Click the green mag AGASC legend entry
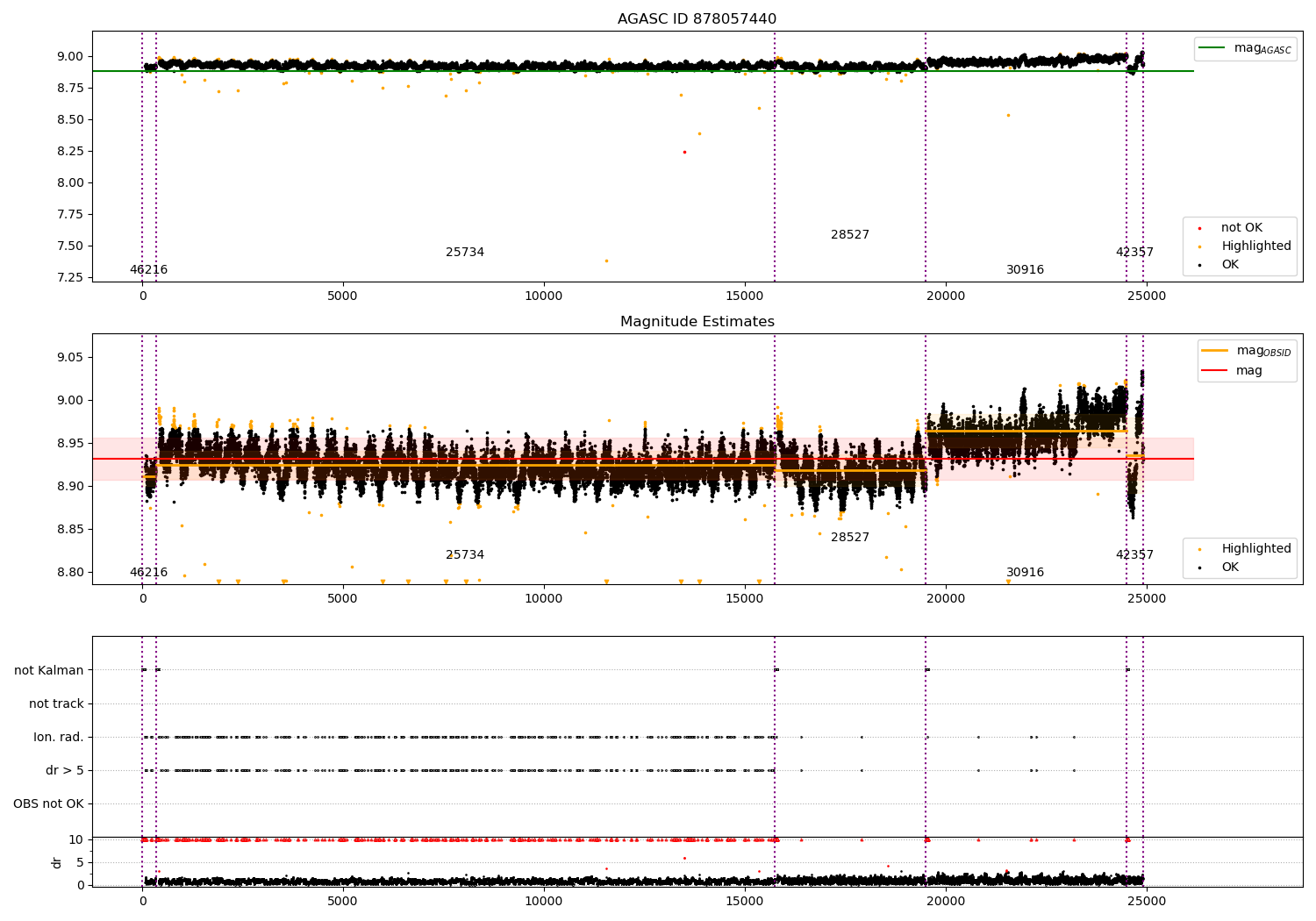This screenshot has height=921, width=1316. click(1245, 48)
